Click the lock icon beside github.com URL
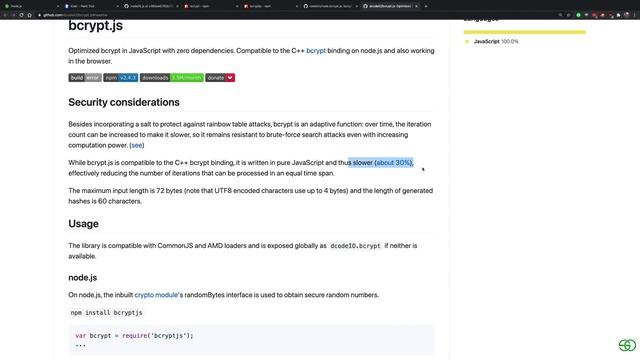 click(x=40, y=15)
